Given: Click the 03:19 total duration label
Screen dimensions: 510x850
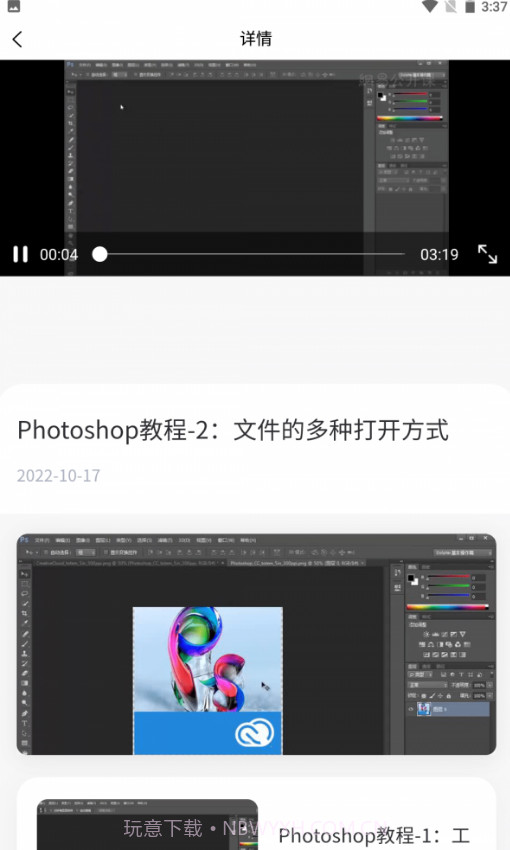Looking at the screenshot, I should [x=439, y=254].
